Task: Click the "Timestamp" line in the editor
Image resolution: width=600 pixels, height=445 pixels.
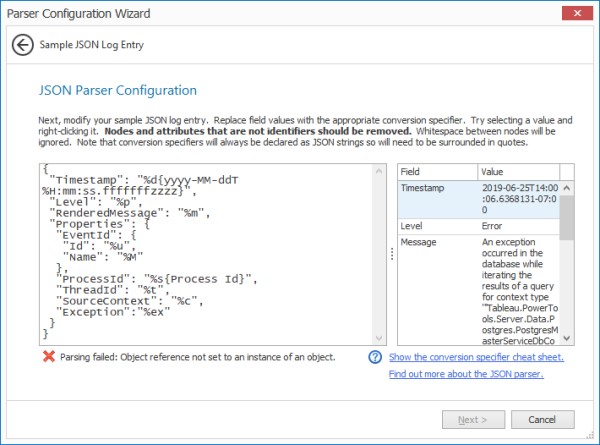Action: (143, 180)
